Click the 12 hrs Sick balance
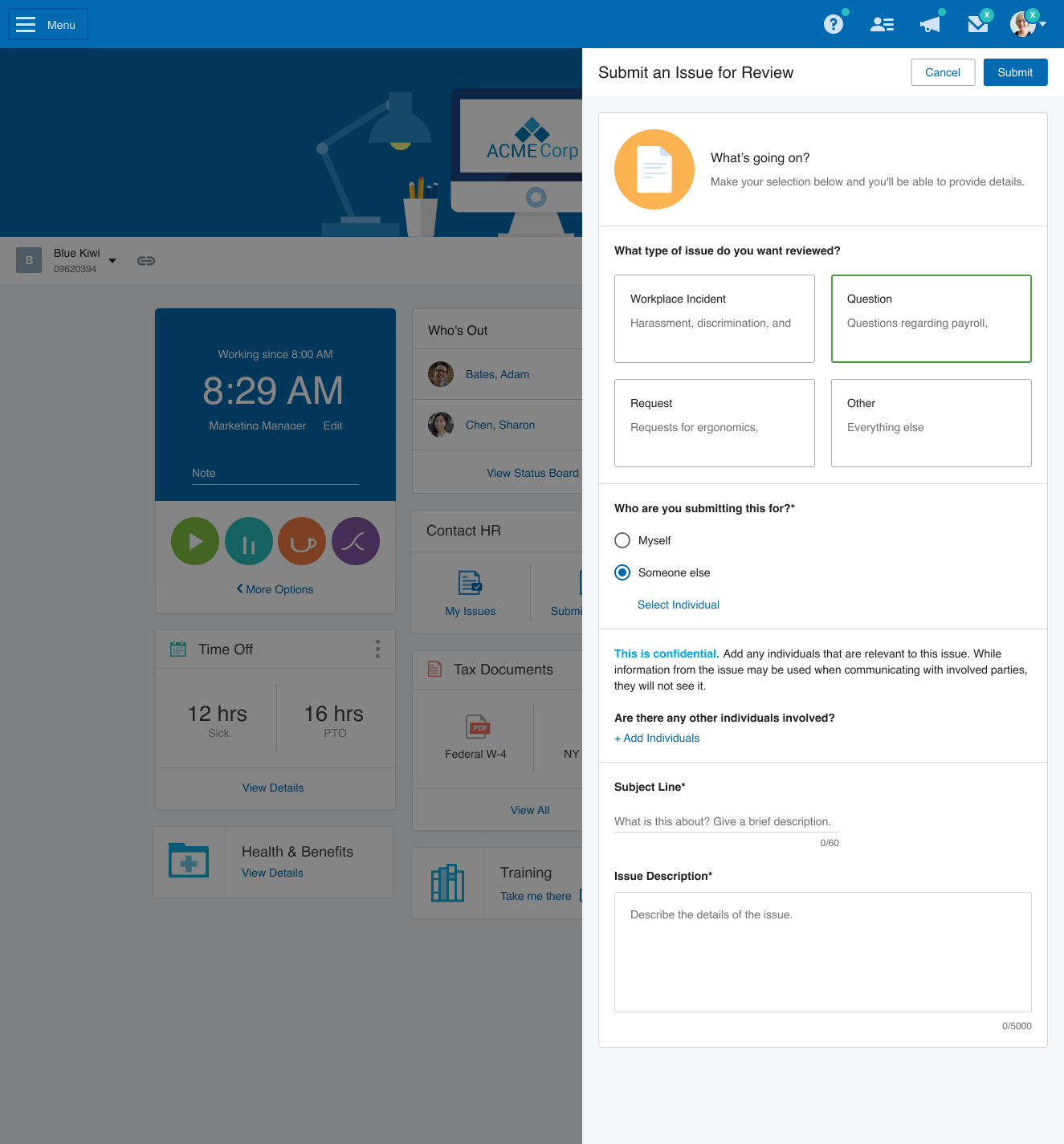This screenshot has width=1064, height=1144. click(218, 720)
